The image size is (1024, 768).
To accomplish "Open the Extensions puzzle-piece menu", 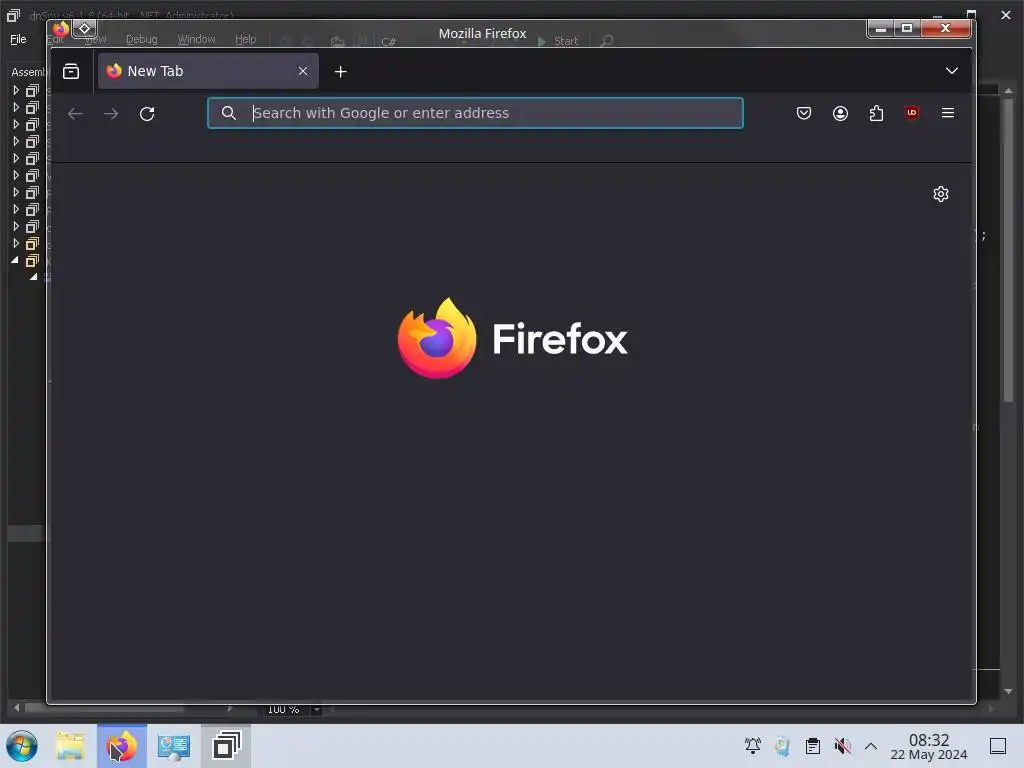I will (876, 113).
